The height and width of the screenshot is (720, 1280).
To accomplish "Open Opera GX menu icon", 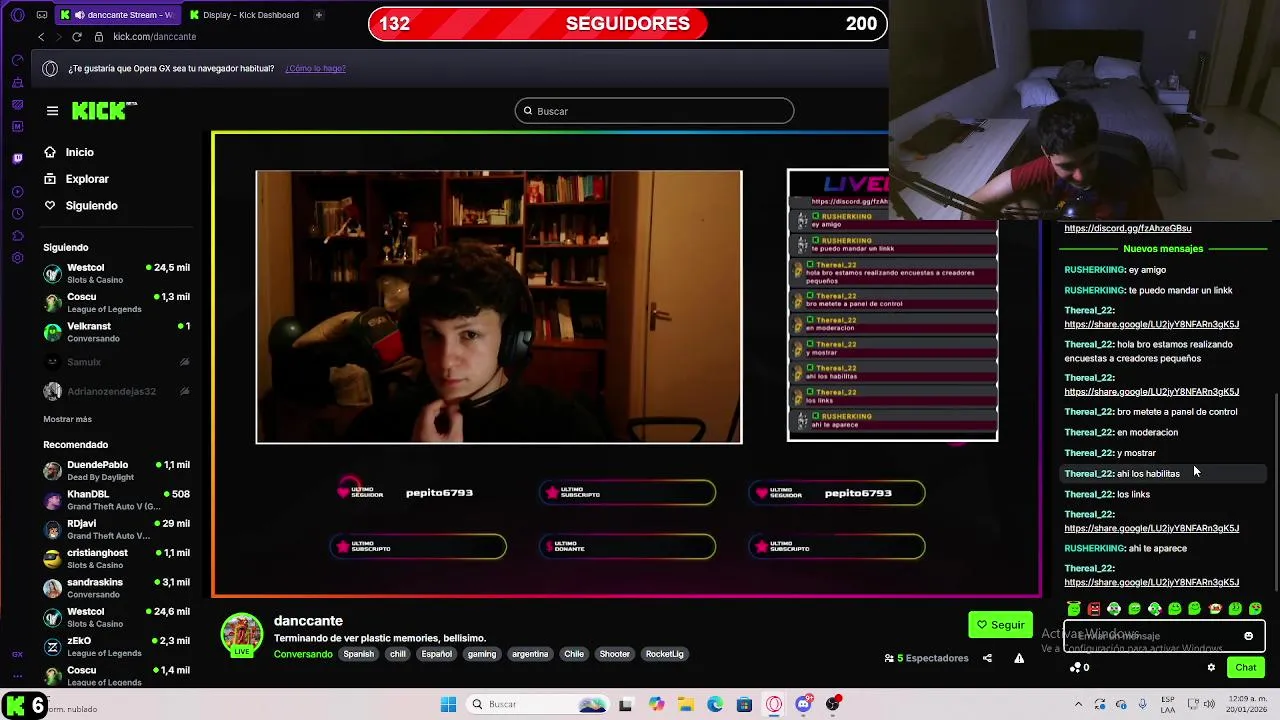I will tap(17, 15).
